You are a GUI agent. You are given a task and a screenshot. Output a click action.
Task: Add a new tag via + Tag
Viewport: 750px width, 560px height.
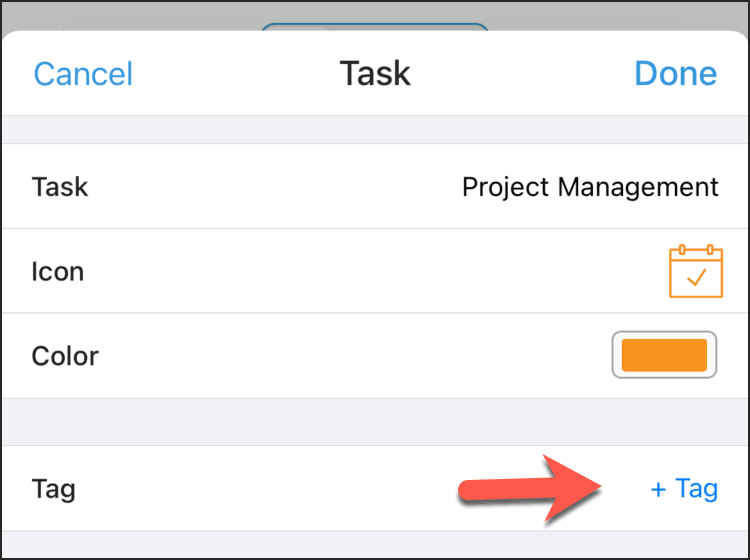684,489
